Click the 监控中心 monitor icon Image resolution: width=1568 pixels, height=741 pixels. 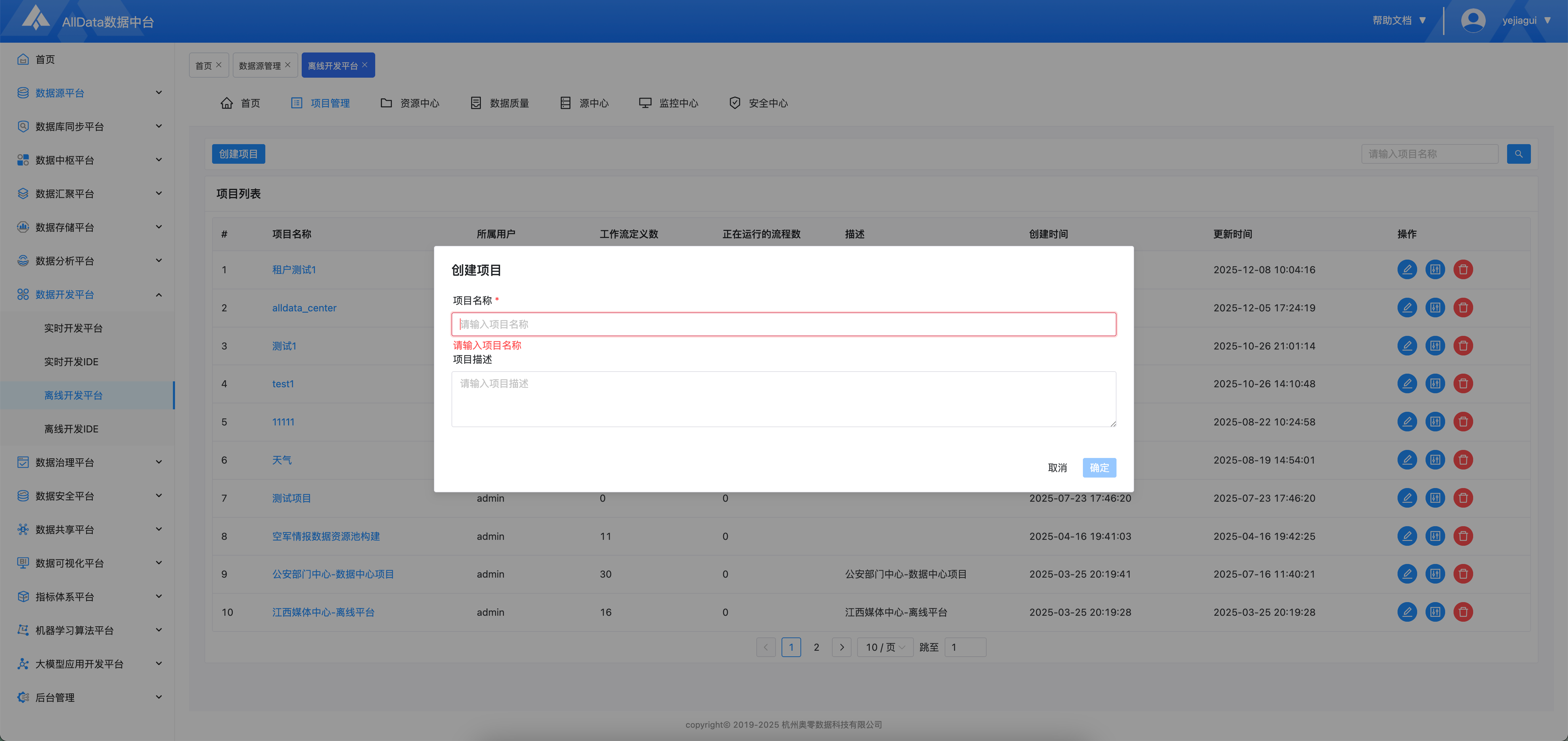coord(645,103)
